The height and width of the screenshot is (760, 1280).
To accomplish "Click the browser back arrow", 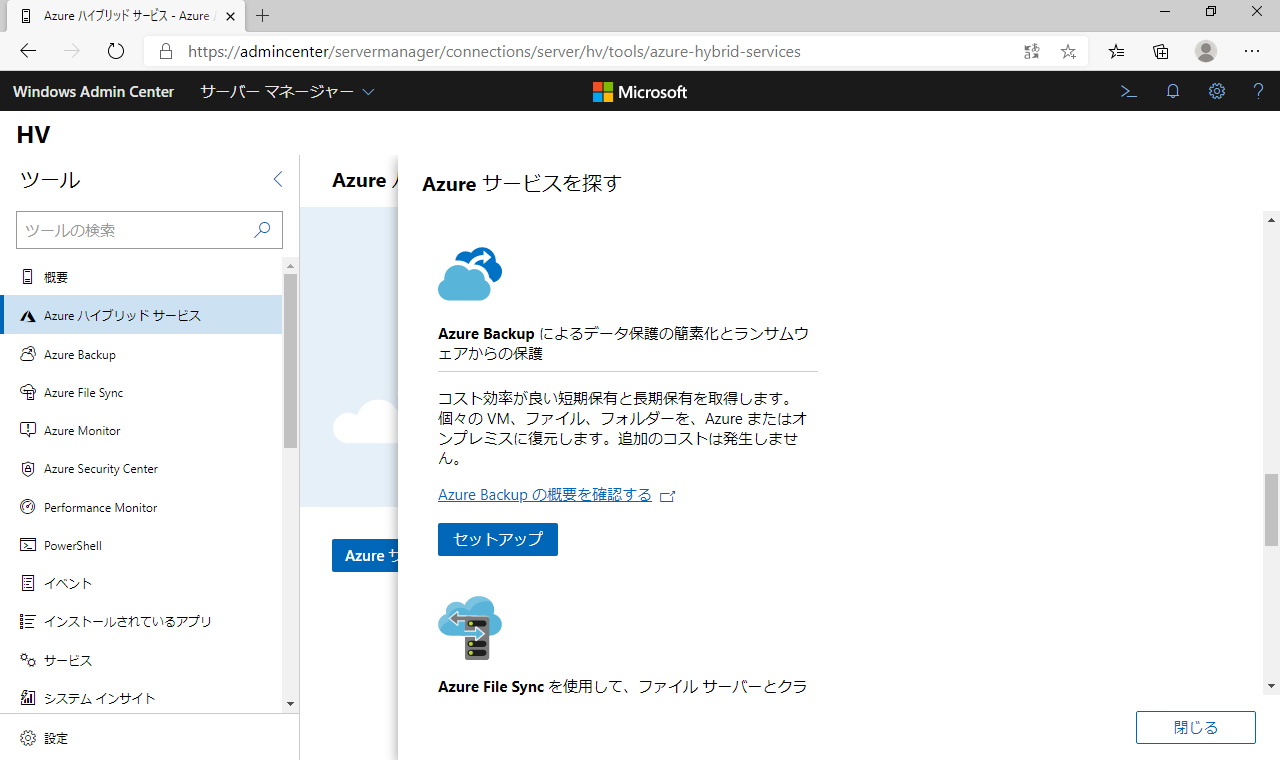I will pyautogui.click(x=28, y=51).
